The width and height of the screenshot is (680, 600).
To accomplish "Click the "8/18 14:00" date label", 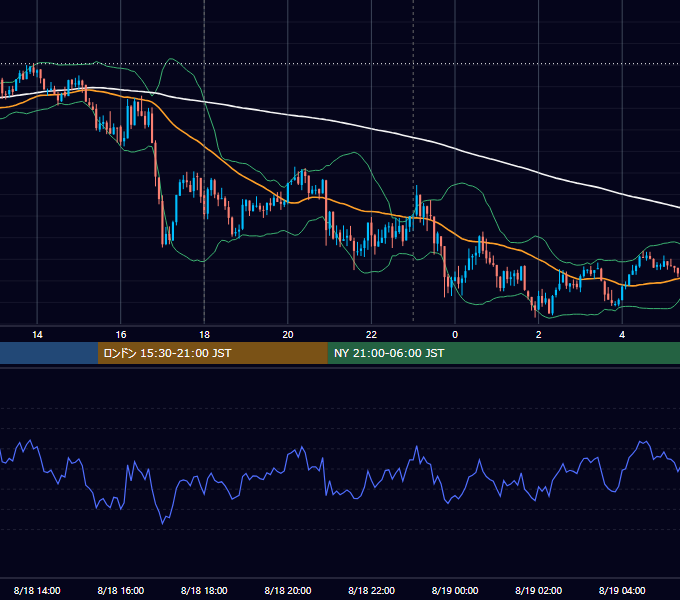I will click(37, 590).
